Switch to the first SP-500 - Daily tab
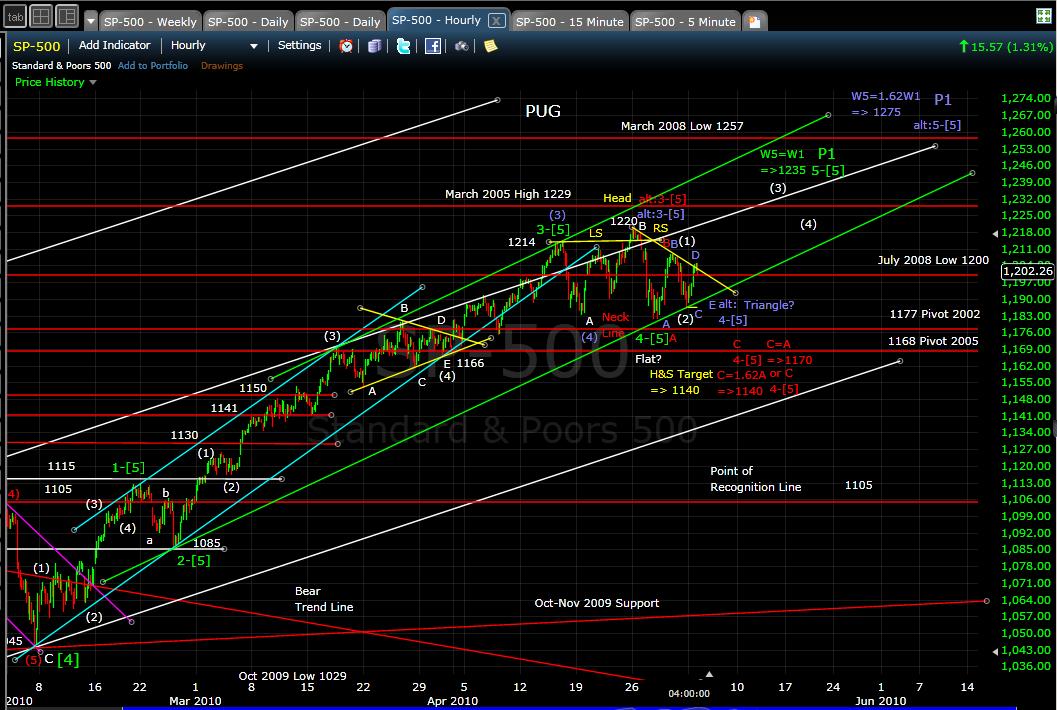This screenshot has width=1057, height=710. click(x=247, y=22)
